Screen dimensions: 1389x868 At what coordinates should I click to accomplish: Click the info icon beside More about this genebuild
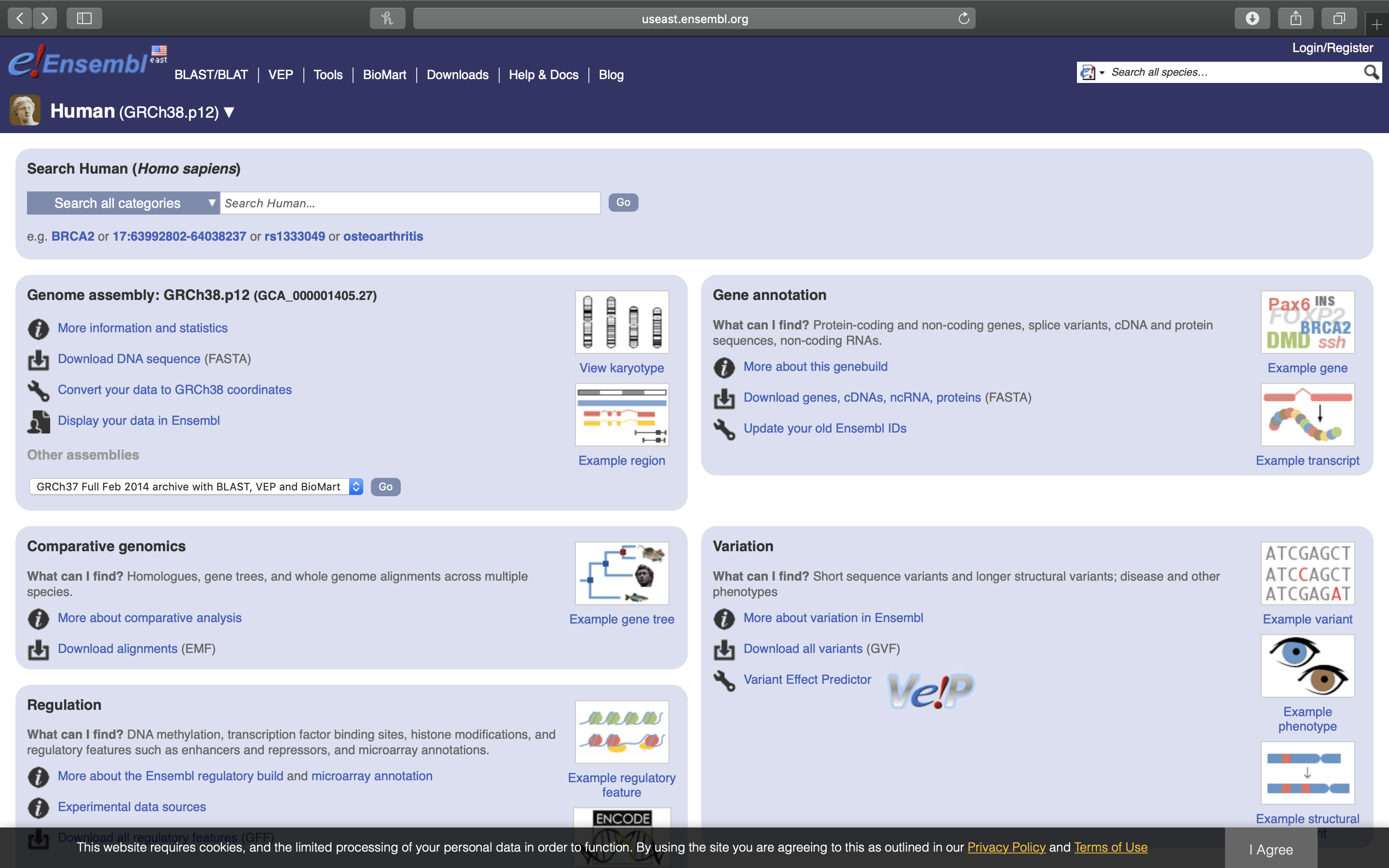[x=724, y=367]
